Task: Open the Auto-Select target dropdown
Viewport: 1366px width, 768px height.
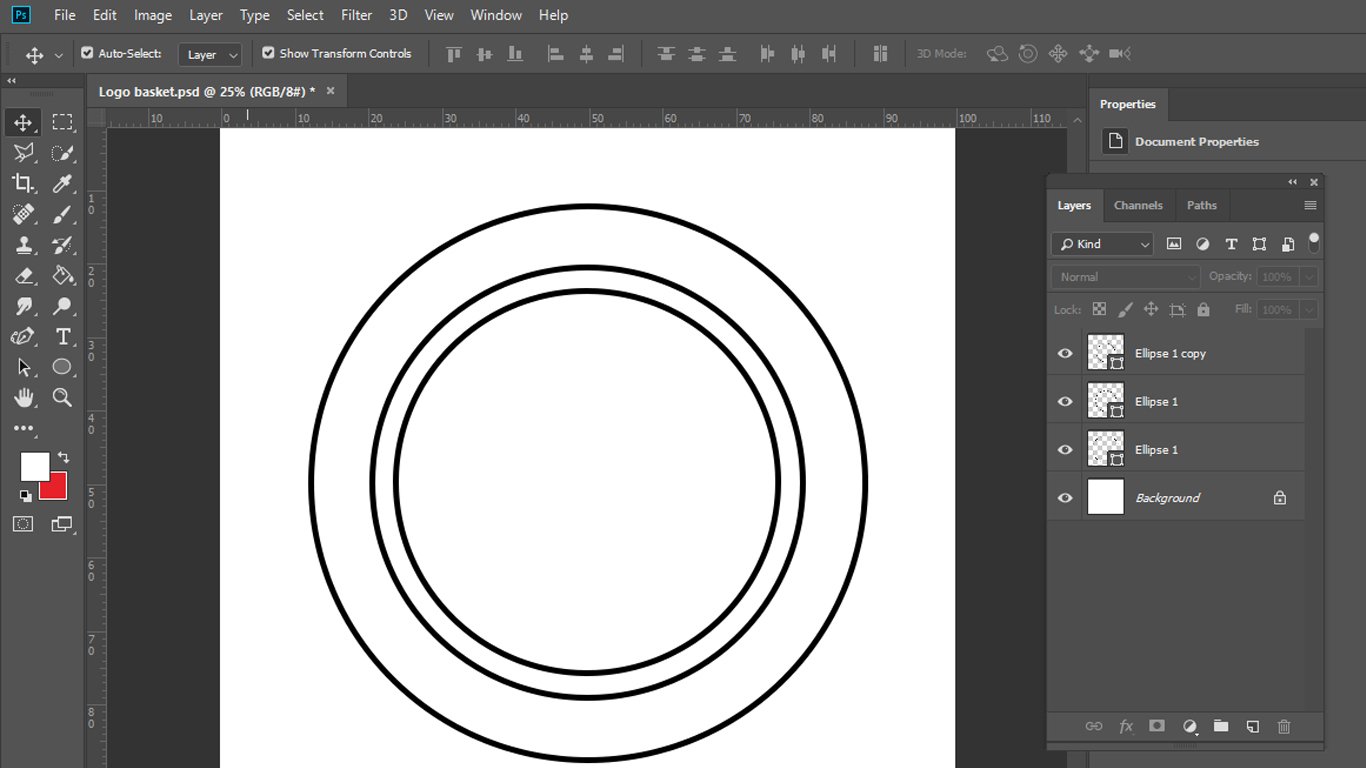Action: click(x=209, y=54)
